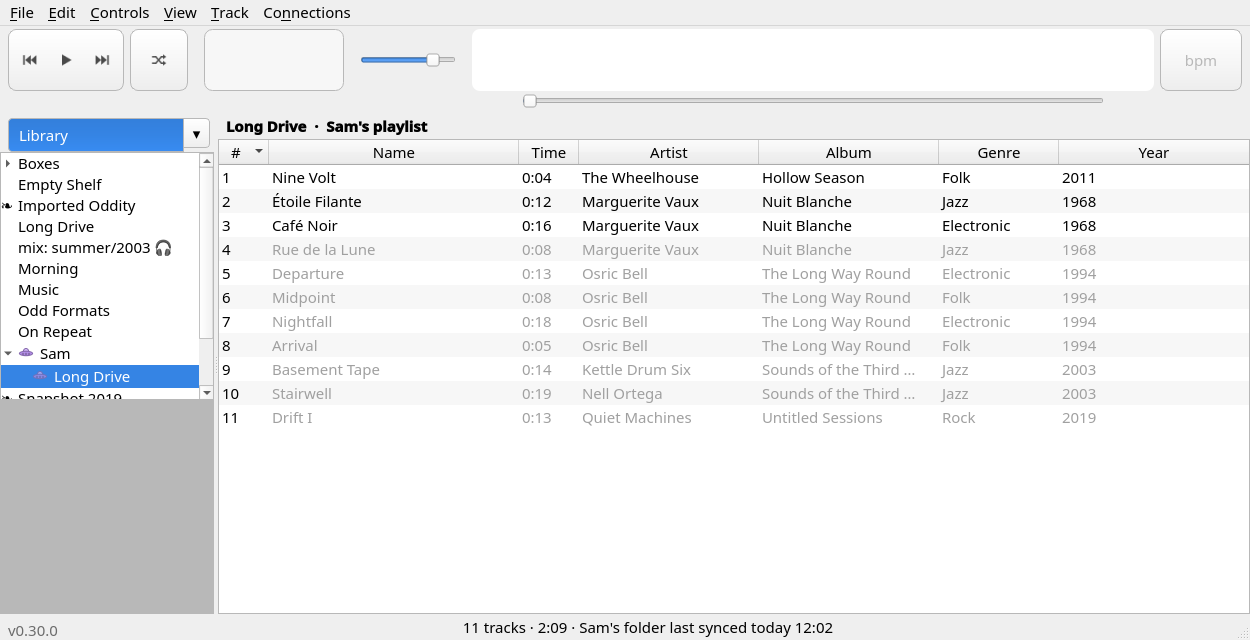Select the track 'Étoile Filante'
1250x640 pixels.
[733, 202]
